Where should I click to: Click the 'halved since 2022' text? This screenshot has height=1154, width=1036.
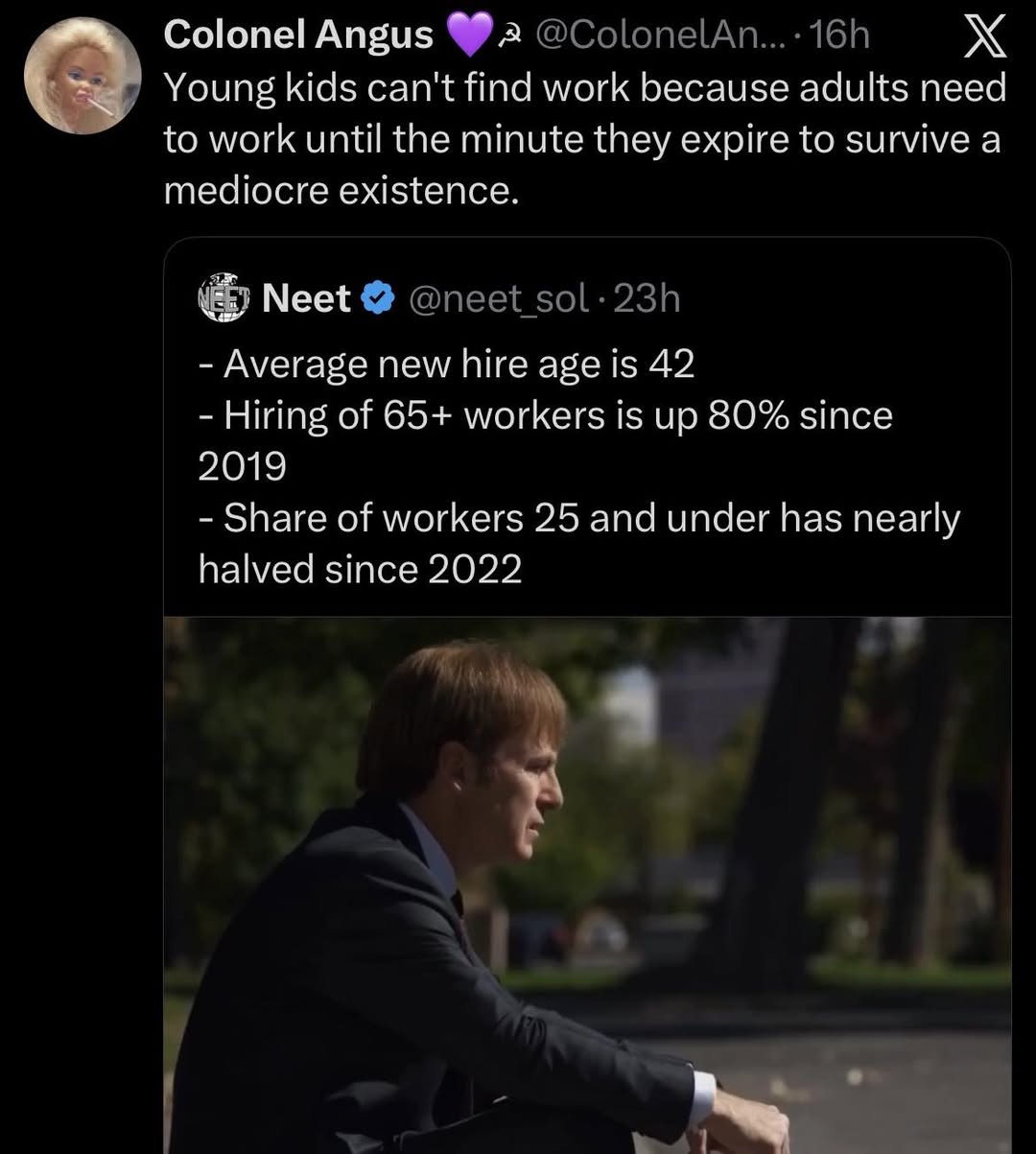[x=361, y=570]
